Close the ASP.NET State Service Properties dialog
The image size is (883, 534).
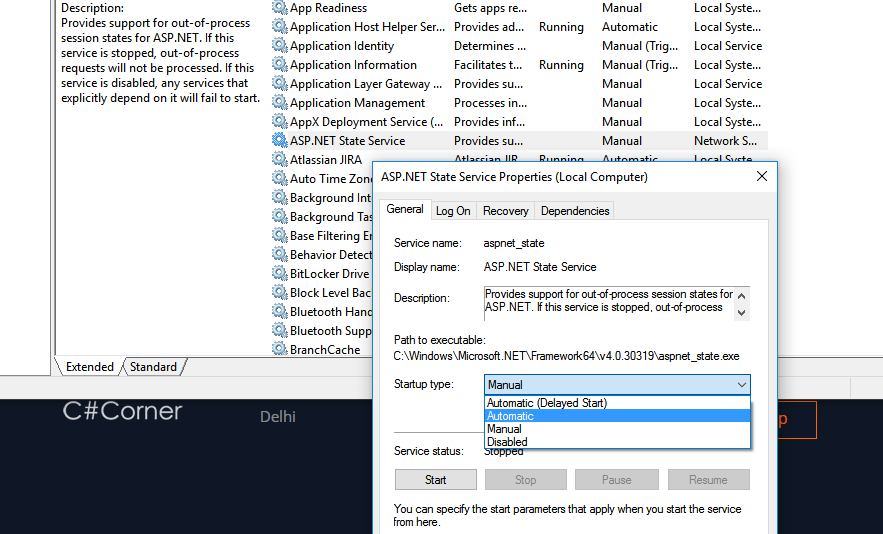762,176
